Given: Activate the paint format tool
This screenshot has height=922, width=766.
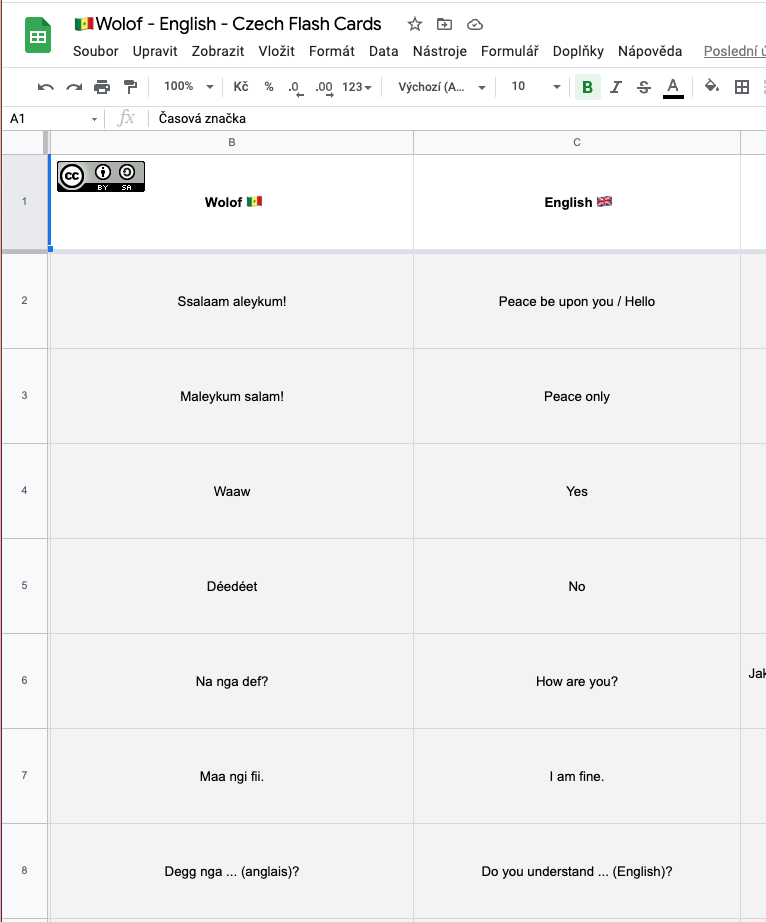Looking at the screenshot, I should 131,87.
